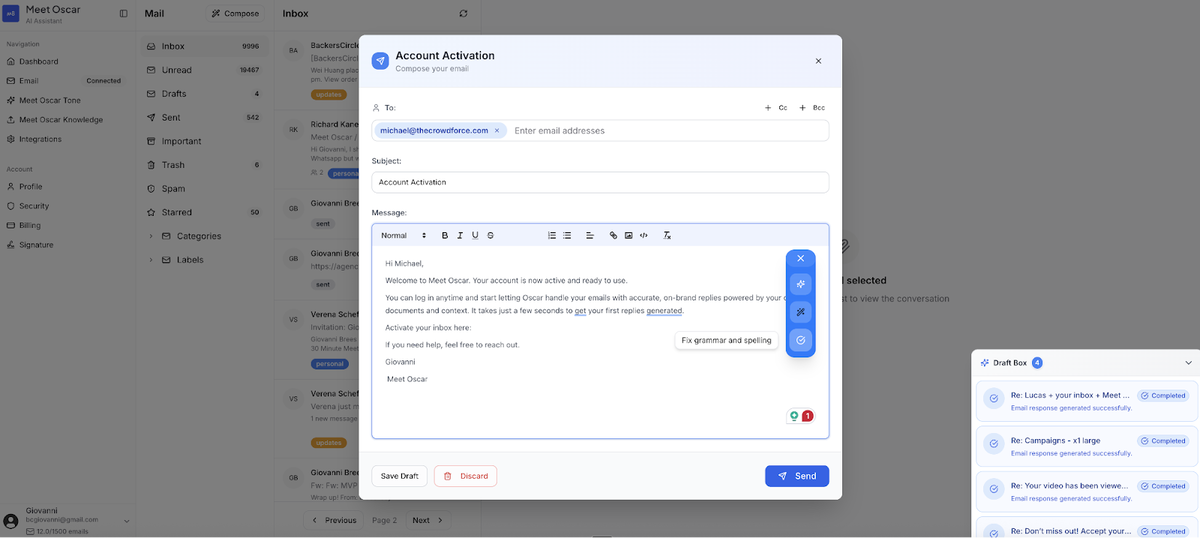
Task: Toggle bold formatting in message editor
Action: pyautogui.click(x=445, y=235)
